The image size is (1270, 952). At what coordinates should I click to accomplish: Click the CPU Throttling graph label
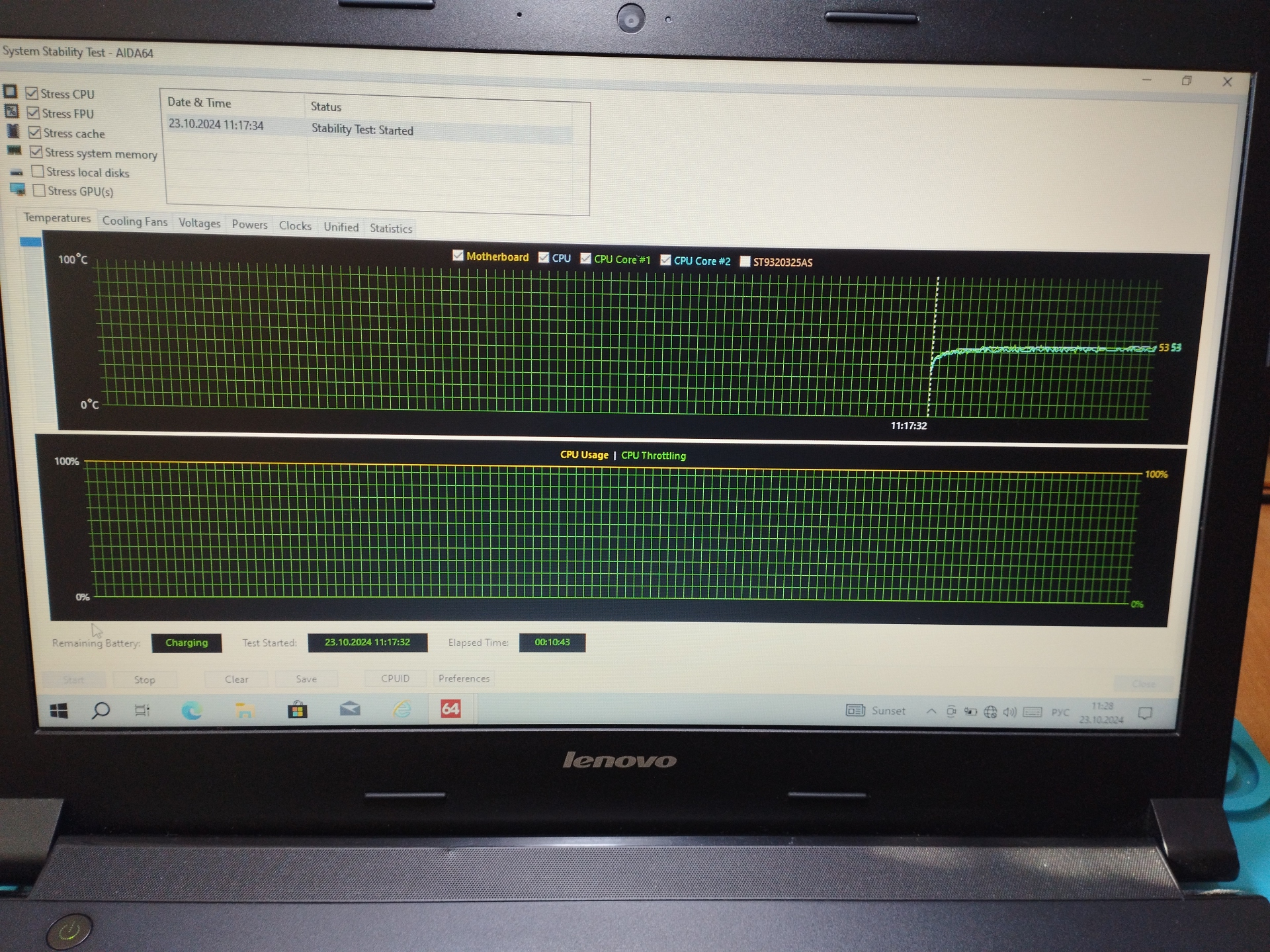coord(654,456)
